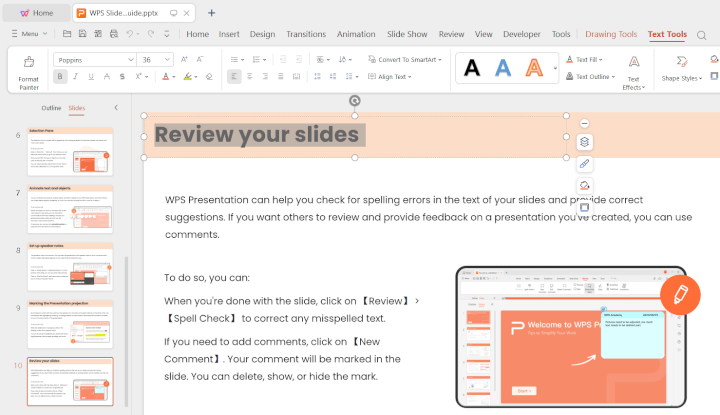The width and height of the screenshot is (720, 415).
Task: Center align the text
Action: [249, 76]
